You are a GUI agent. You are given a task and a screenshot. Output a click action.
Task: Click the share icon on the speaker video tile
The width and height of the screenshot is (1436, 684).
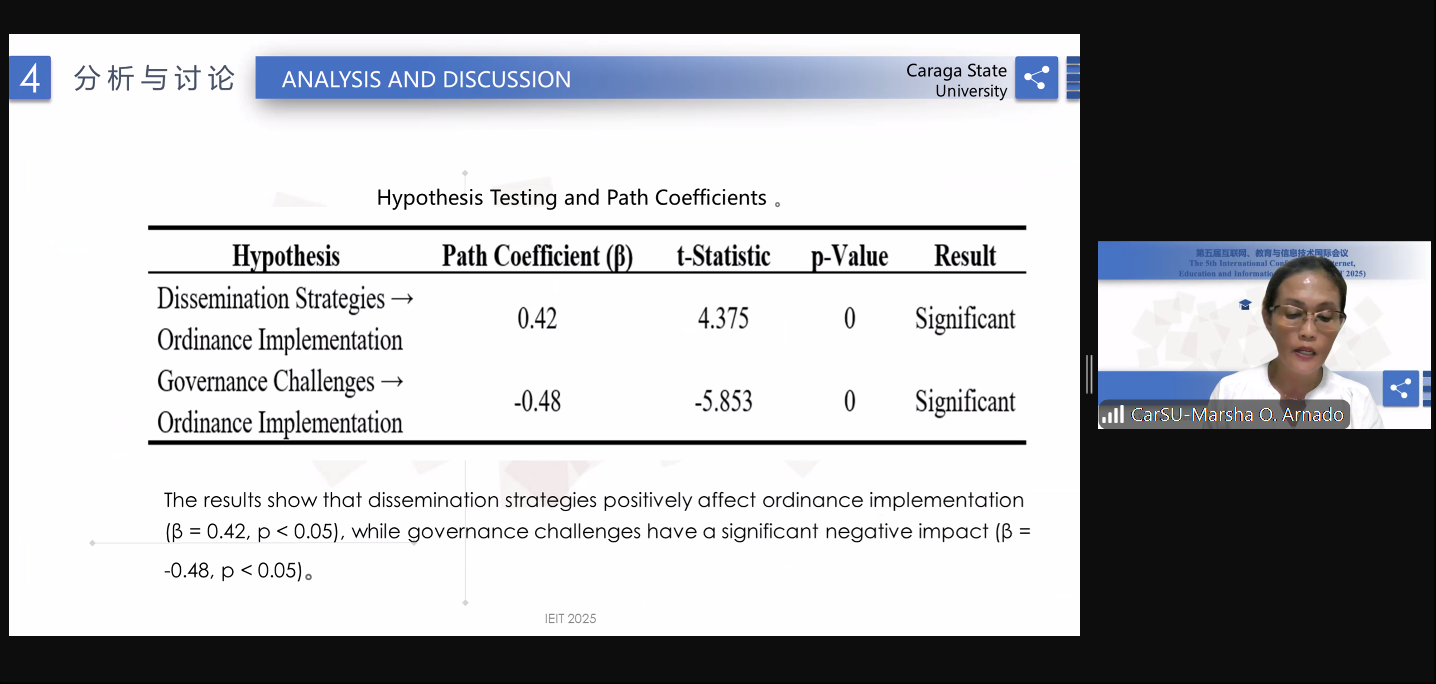(1400, 388)
